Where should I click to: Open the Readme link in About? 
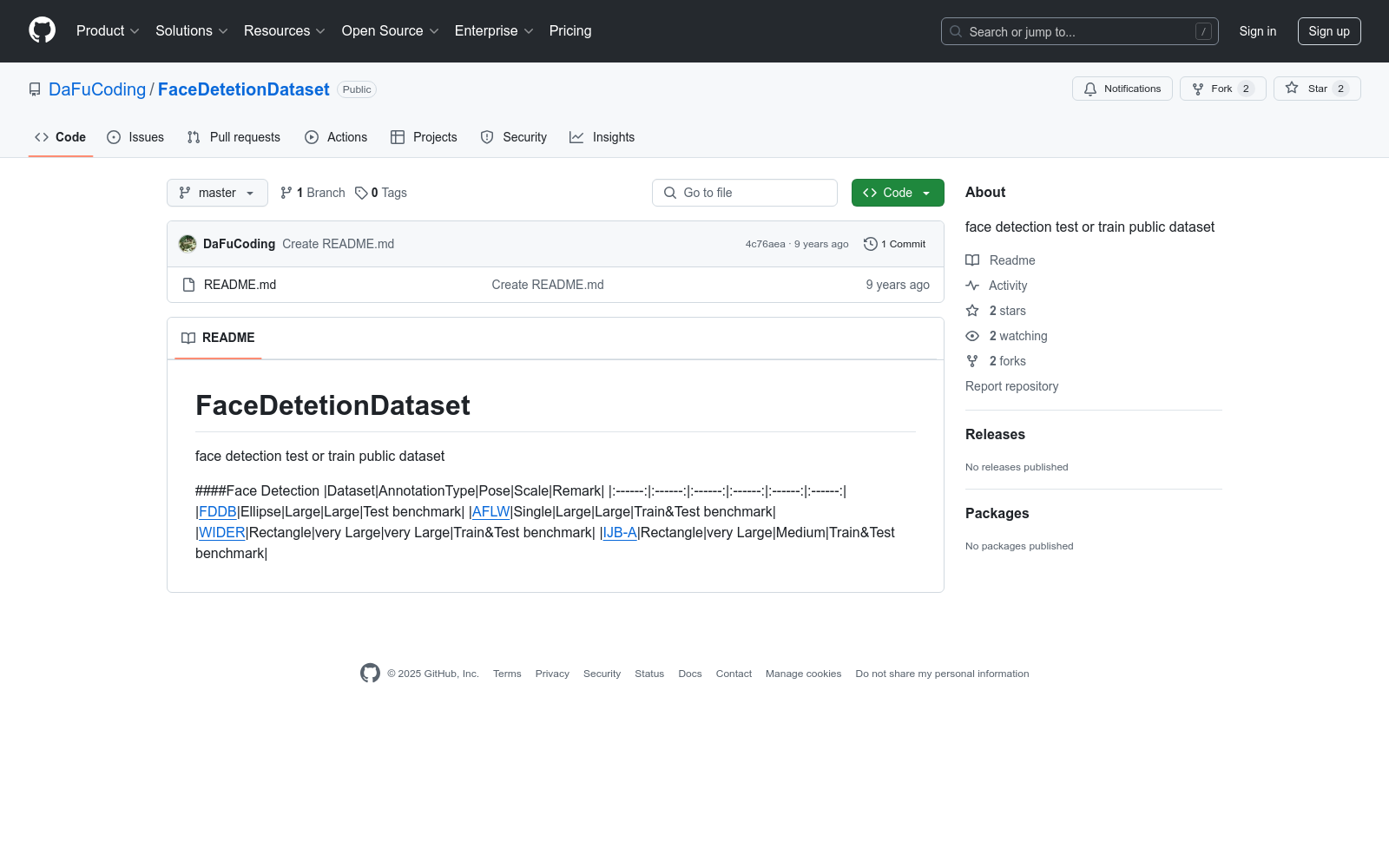1001,260
